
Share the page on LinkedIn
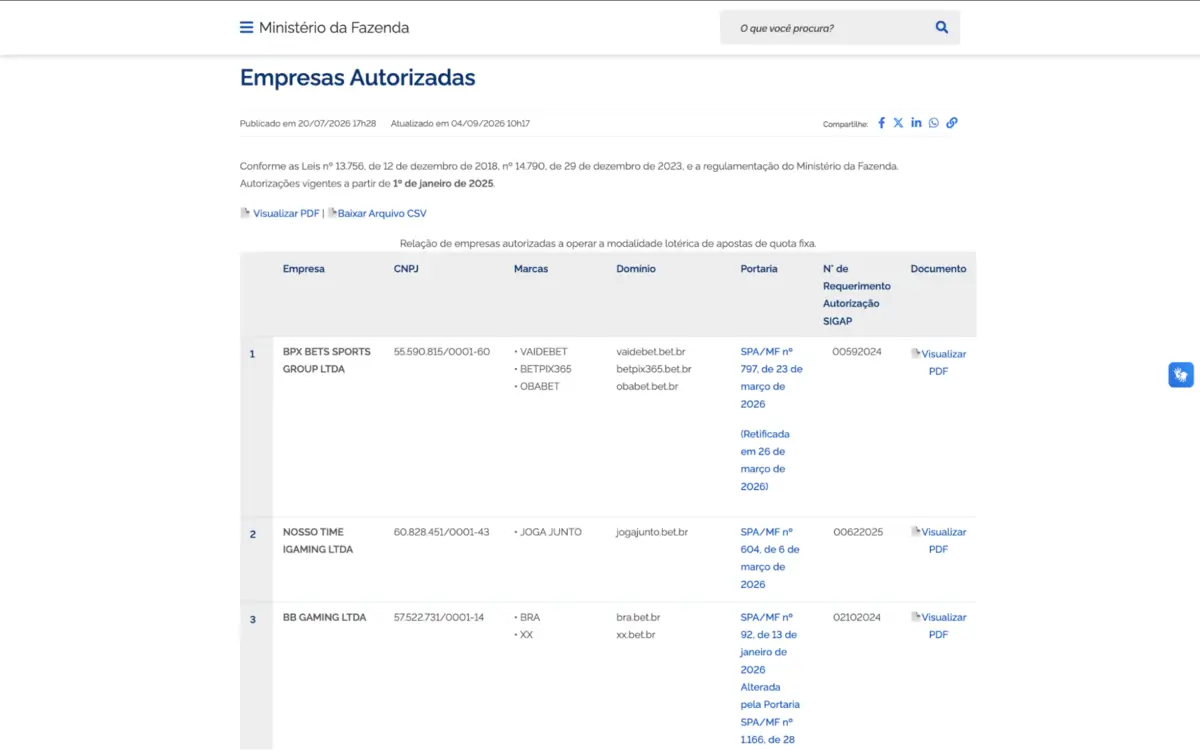pos(916,123)
